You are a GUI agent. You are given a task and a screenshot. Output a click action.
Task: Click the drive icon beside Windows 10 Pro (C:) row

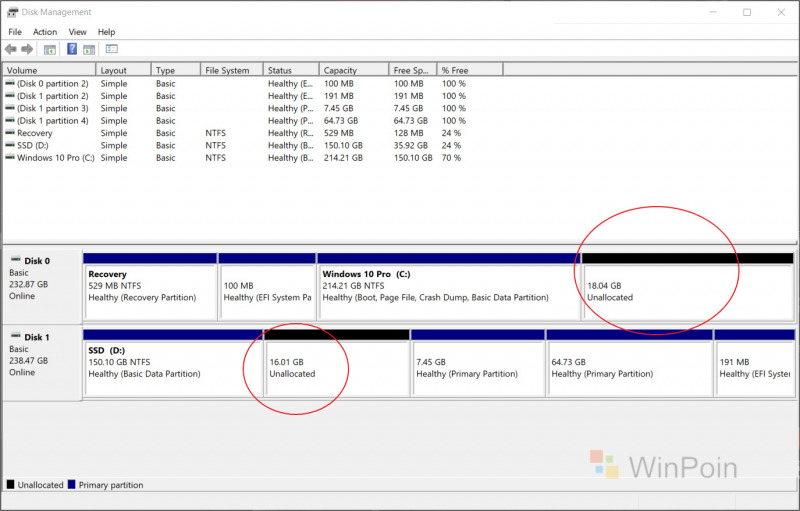[10, 157]
